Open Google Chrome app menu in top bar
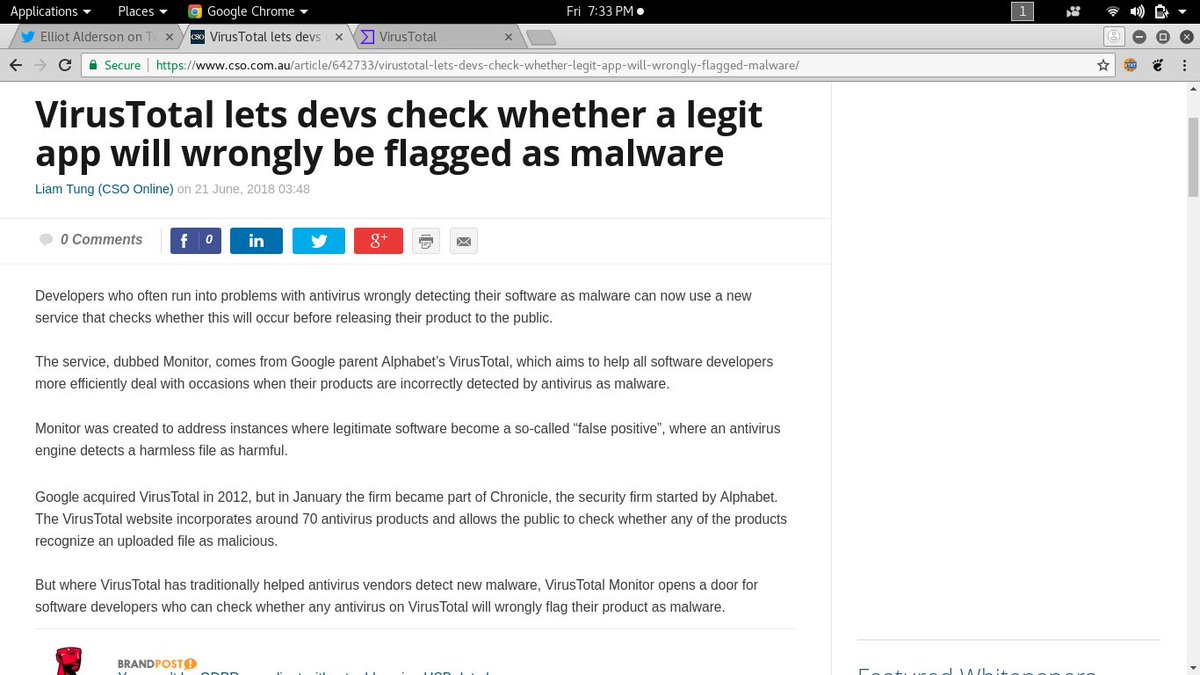 249,11
